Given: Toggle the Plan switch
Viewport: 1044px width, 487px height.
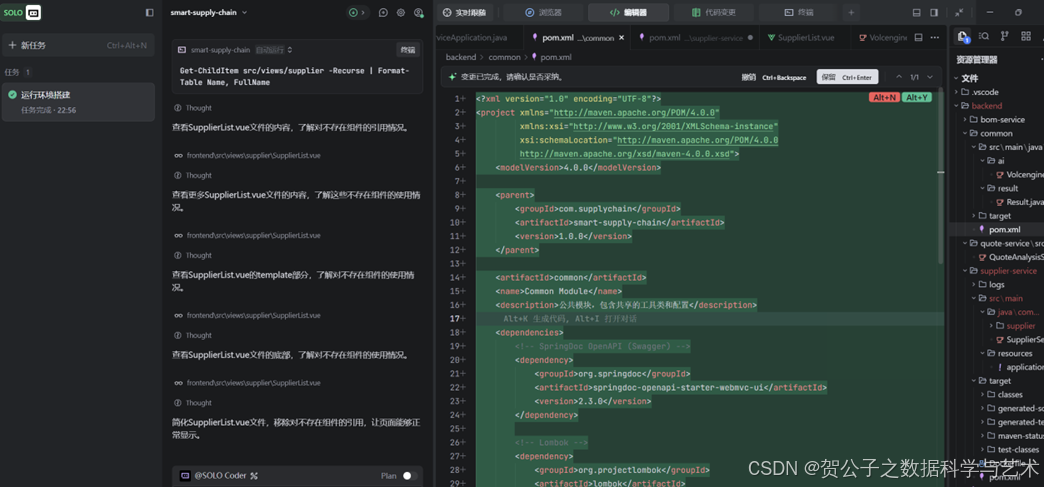Looking at the screenshot, I should [x=410, y=476].
